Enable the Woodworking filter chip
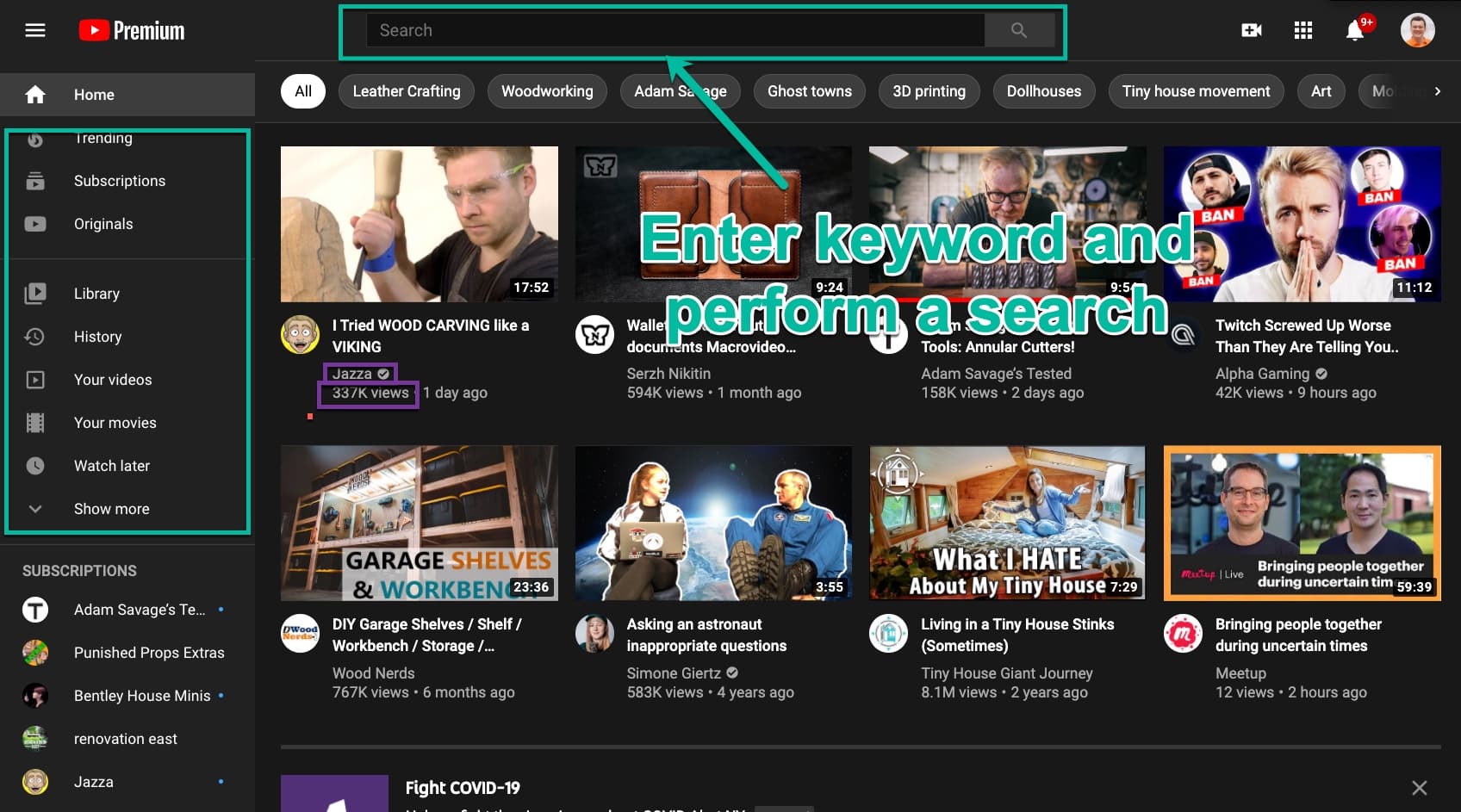 [x=547, y=90]
